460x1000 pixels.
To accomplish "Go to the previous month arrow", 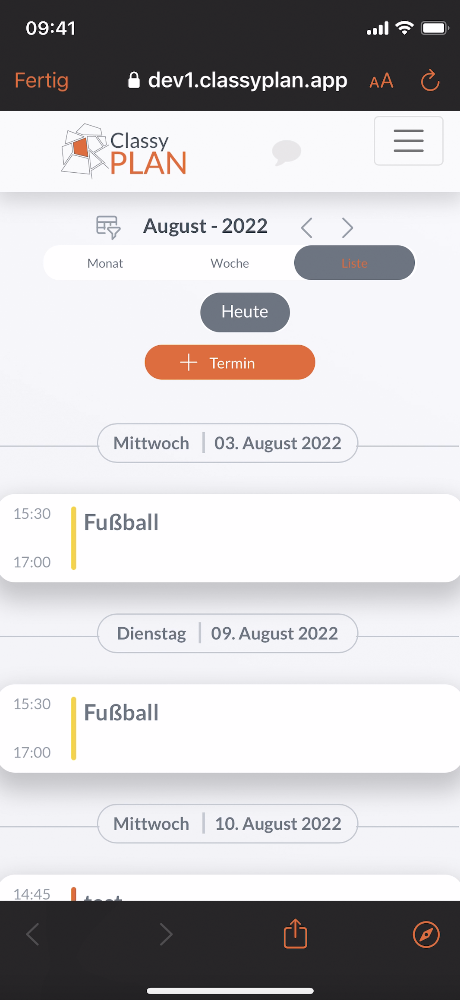I will point(307,227).
